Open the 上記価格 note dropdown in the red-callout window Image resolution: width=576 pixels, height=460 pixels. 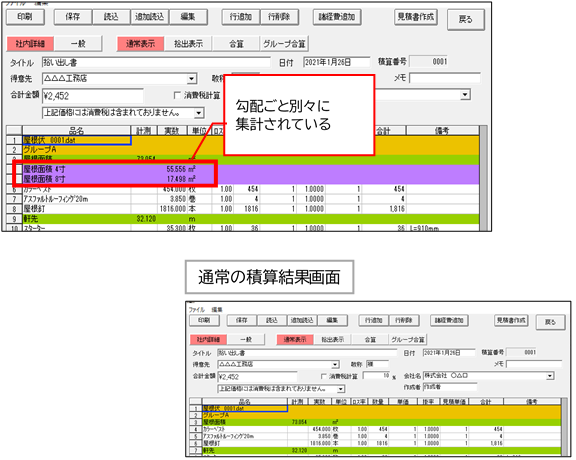199,113
